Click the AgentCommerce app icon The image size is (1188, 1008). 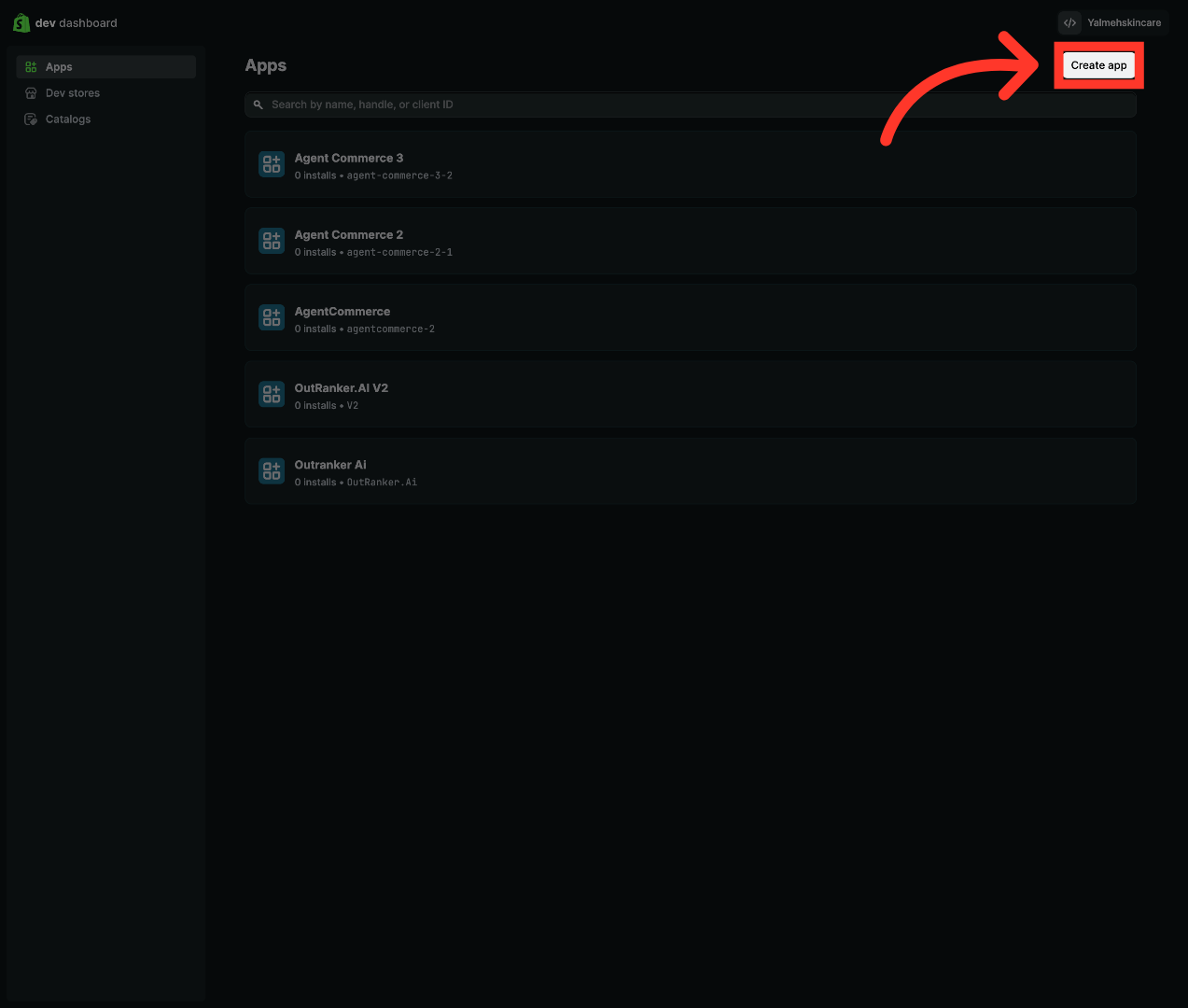[x=272, y=317]
